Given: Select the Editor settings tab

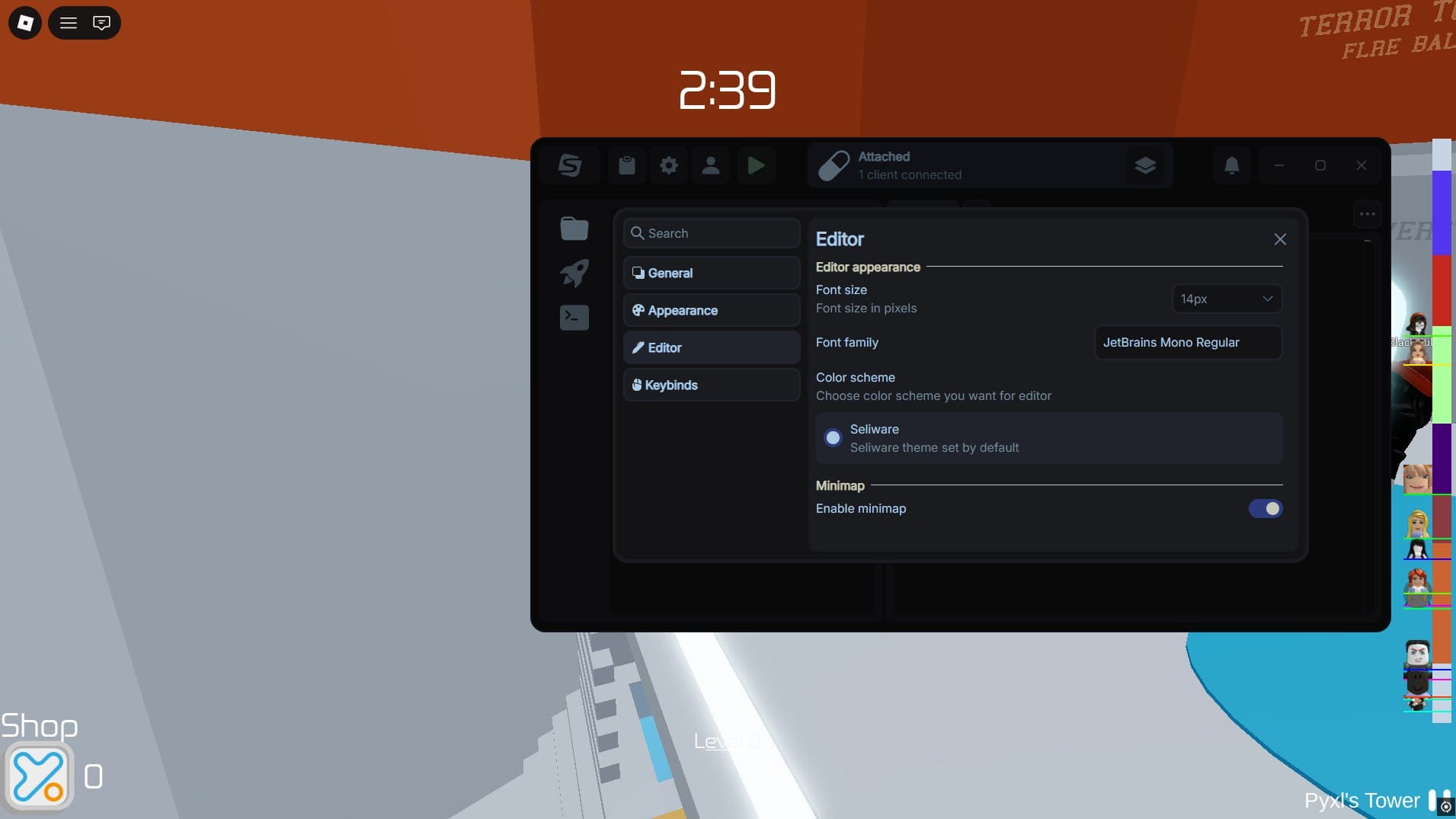Looking at the screenshot, I should 712,347.
